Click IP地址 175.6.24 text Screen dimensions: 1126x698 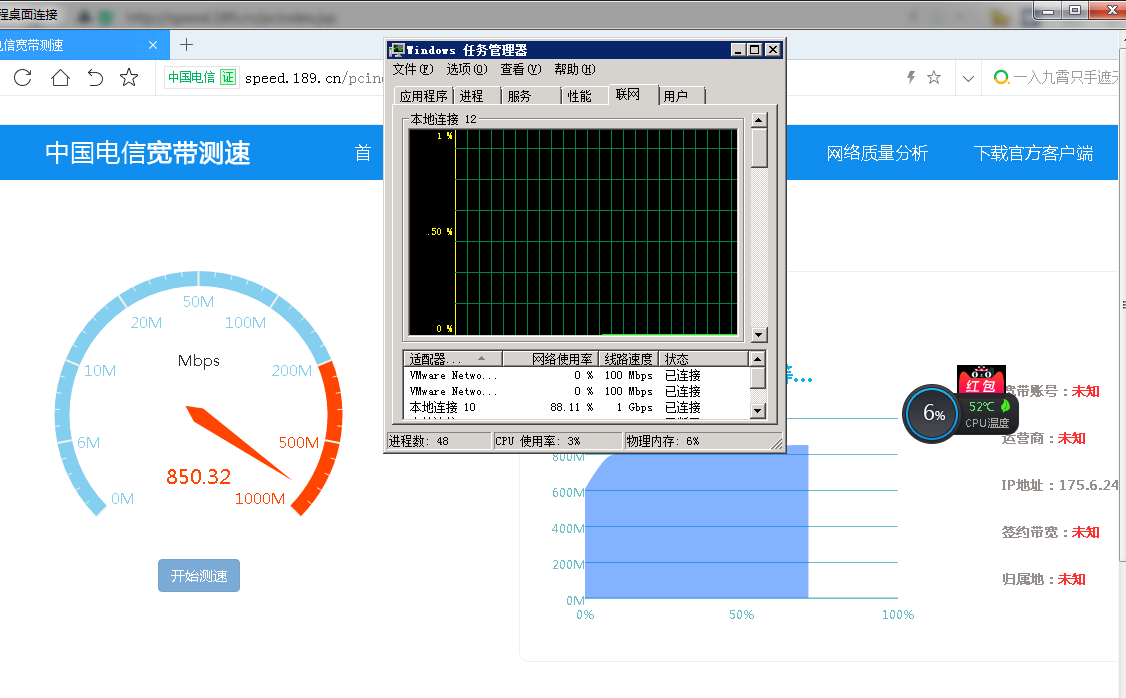1060,485
